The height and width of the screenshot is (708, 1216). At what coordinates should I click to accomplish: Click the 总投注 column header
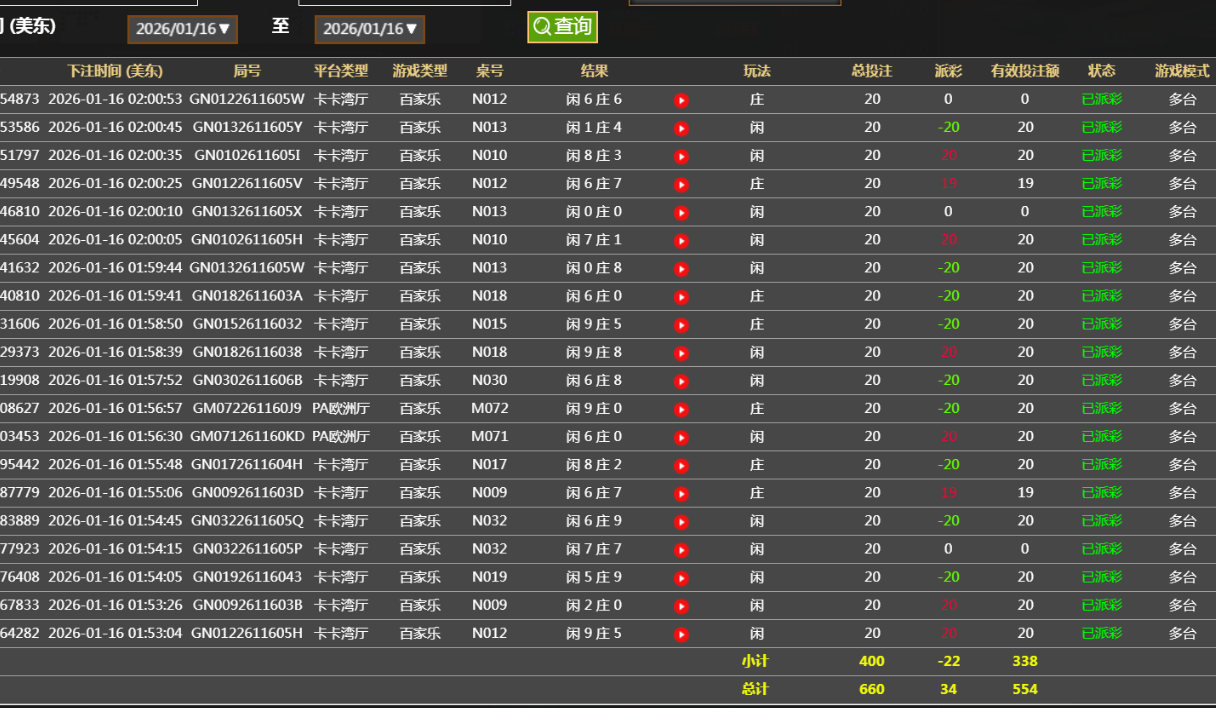(x=872, y=71)
